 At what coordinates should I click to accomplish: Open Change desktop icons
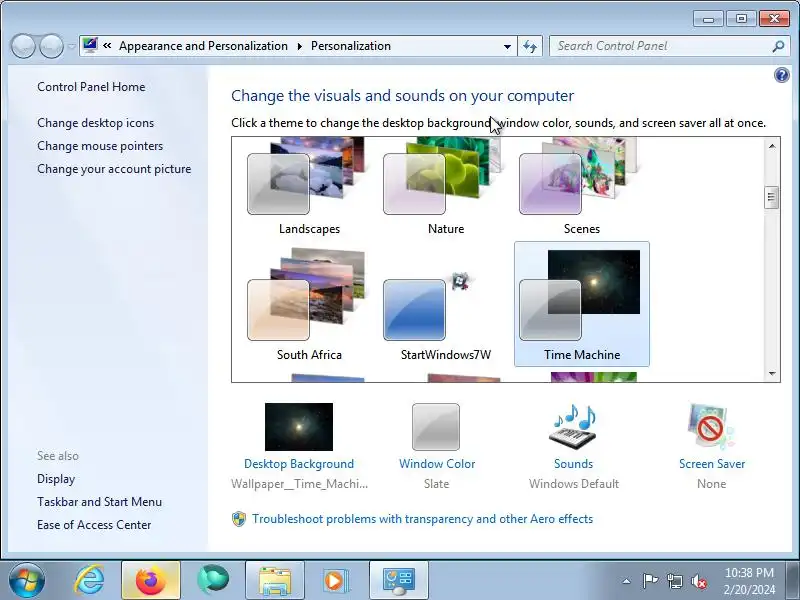(x=95, y=123)
